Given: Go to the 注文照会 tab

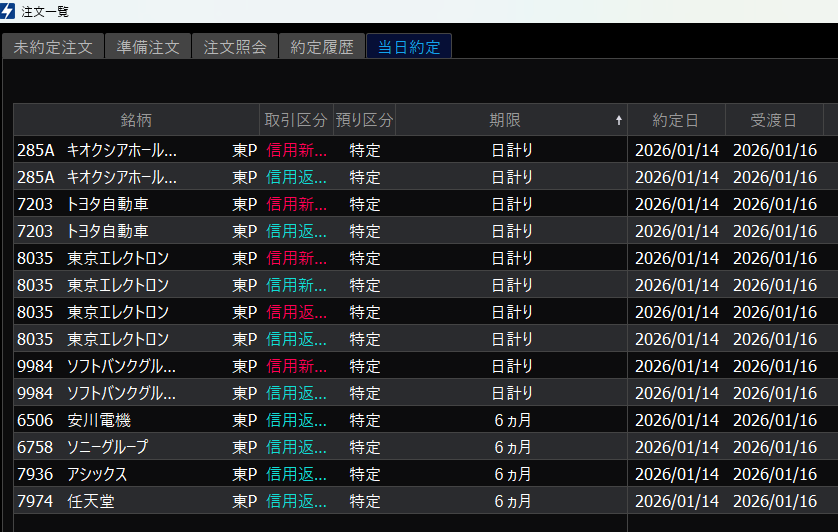Looking at the screenshot, I should (234, 47).
